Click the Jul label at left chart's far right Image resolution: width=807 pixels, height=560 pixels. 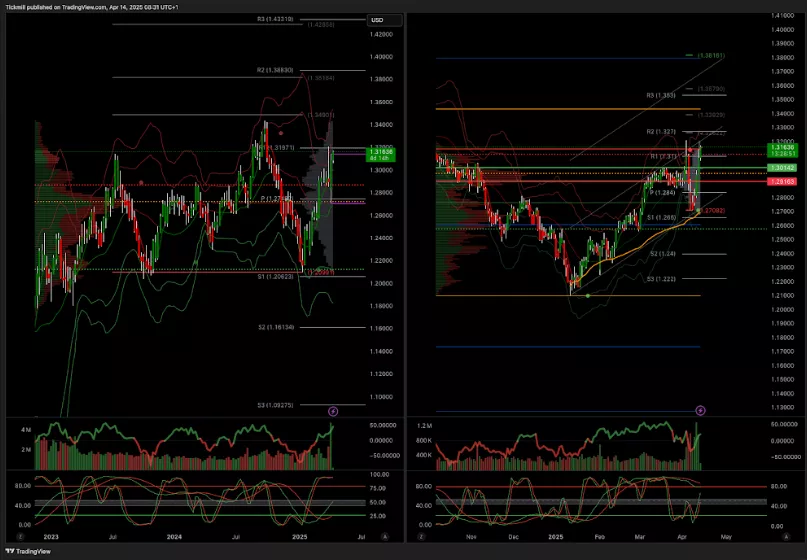359,536
